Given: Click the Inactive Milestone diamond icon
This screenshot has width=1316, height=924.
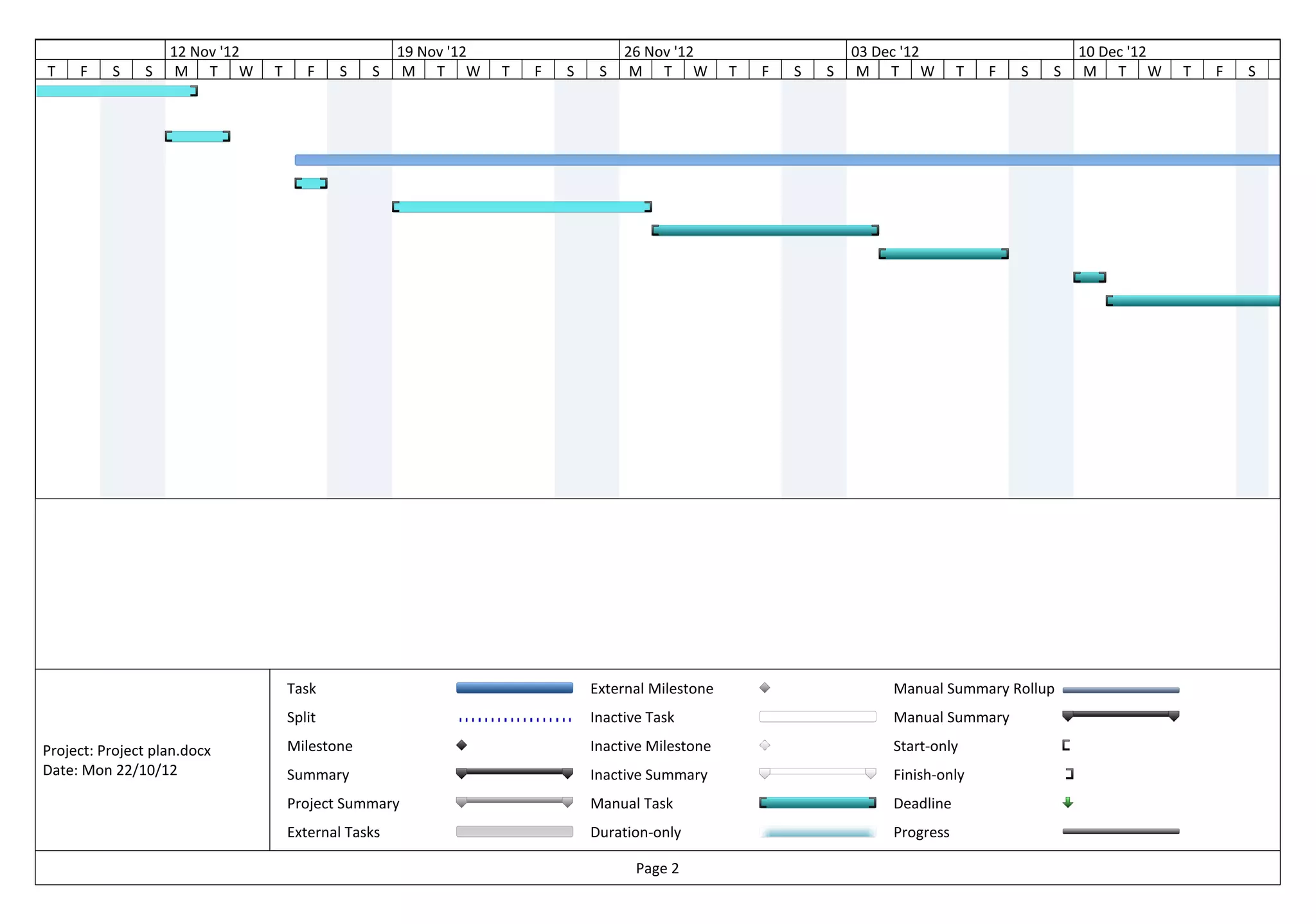Looking at the screenshot, I should tap(765, 745).
